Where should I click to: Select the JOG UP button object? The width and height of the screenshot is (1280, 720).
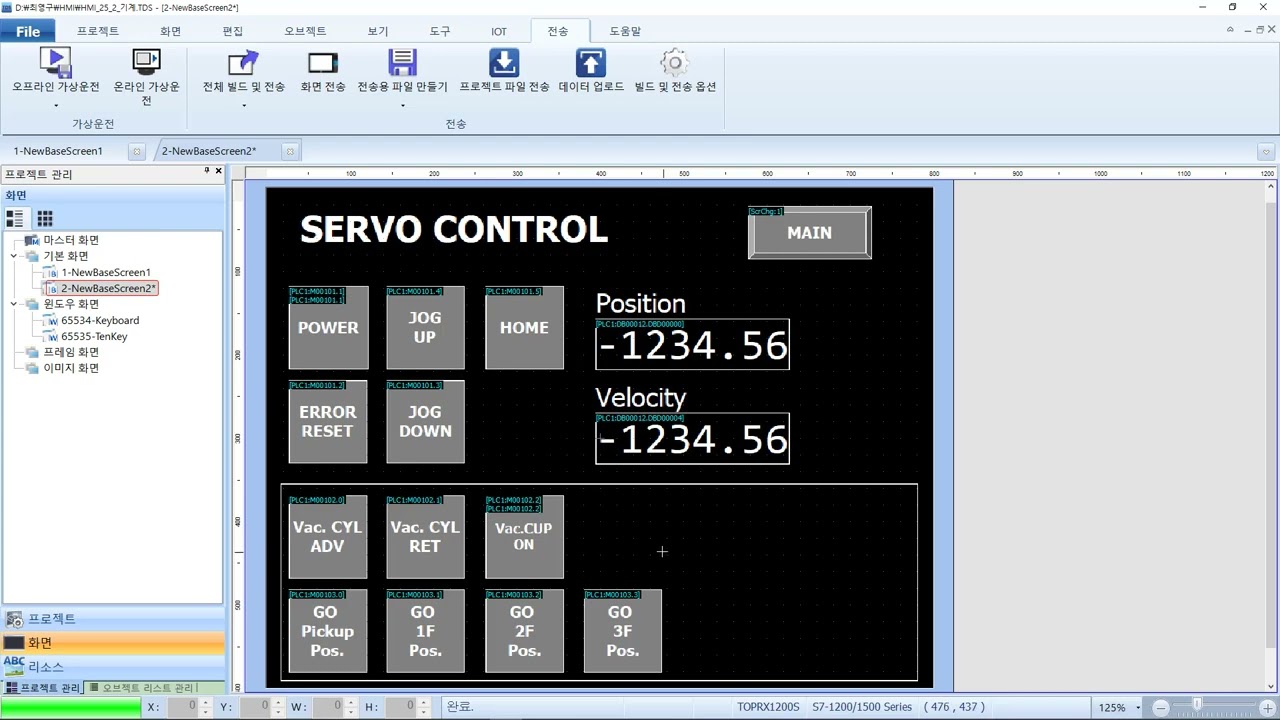tap(425, 328)
